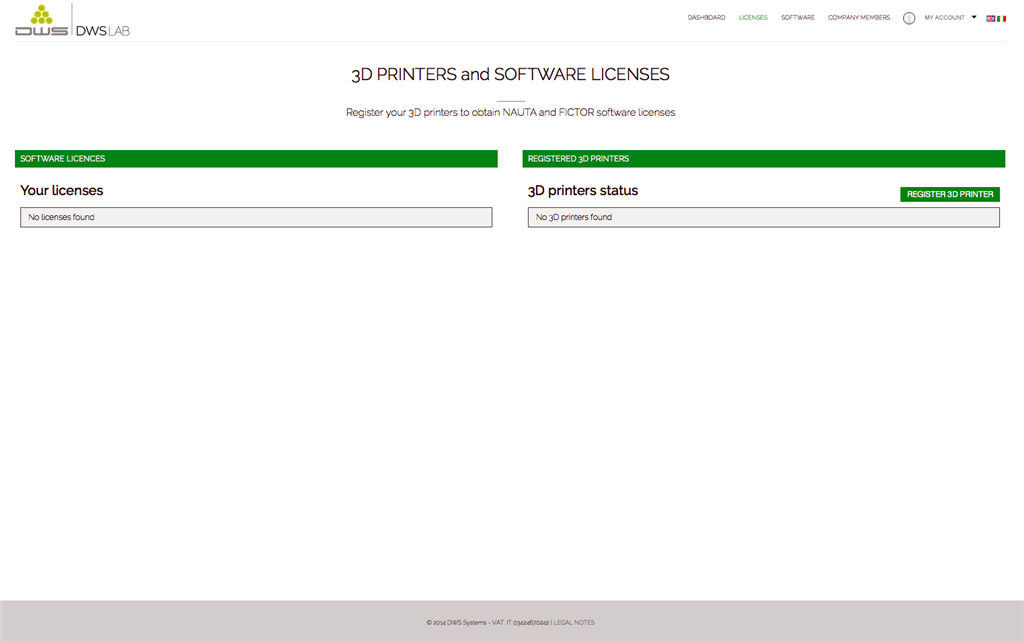Open the Software navigation item

click(x=797, y=18)
